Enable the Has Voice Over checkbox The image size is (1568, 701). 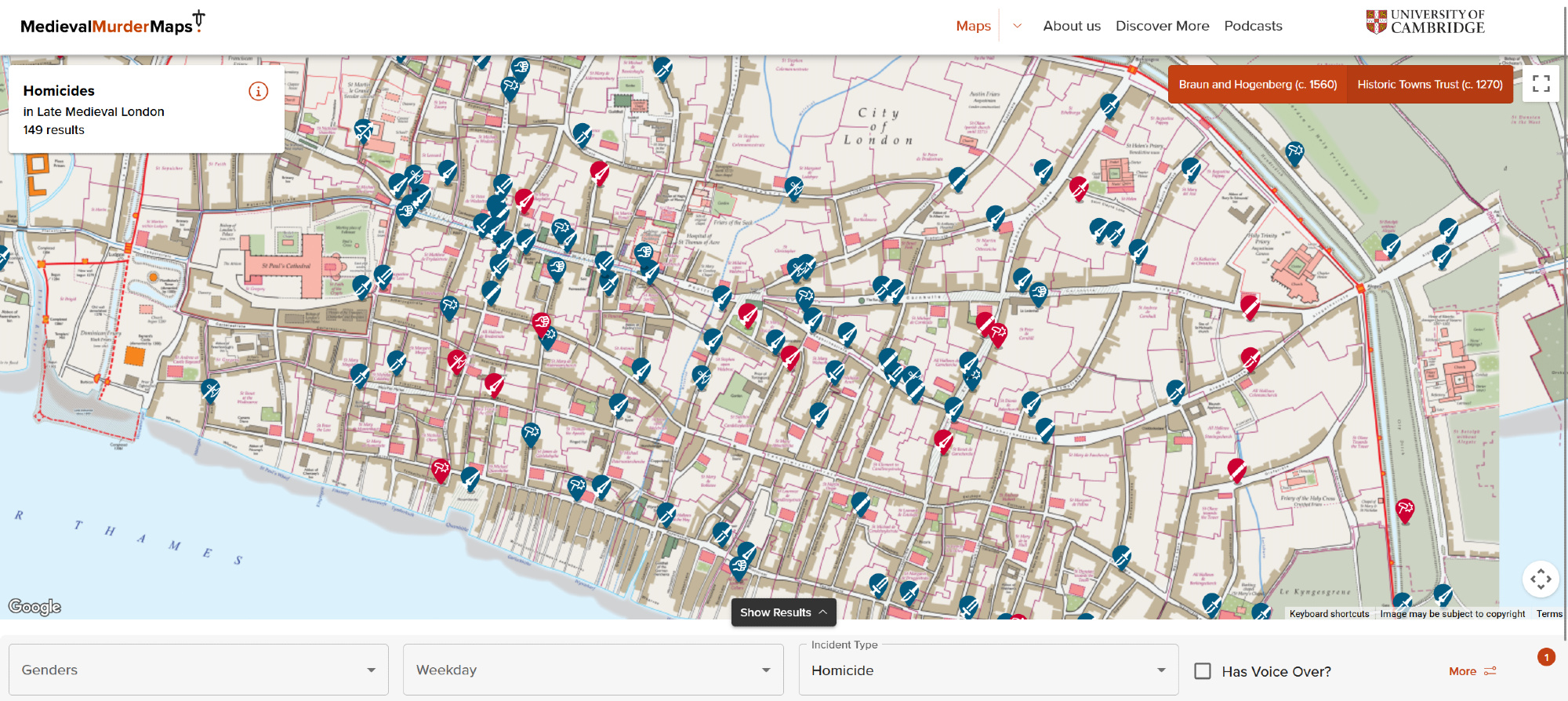coord(1203,671)
